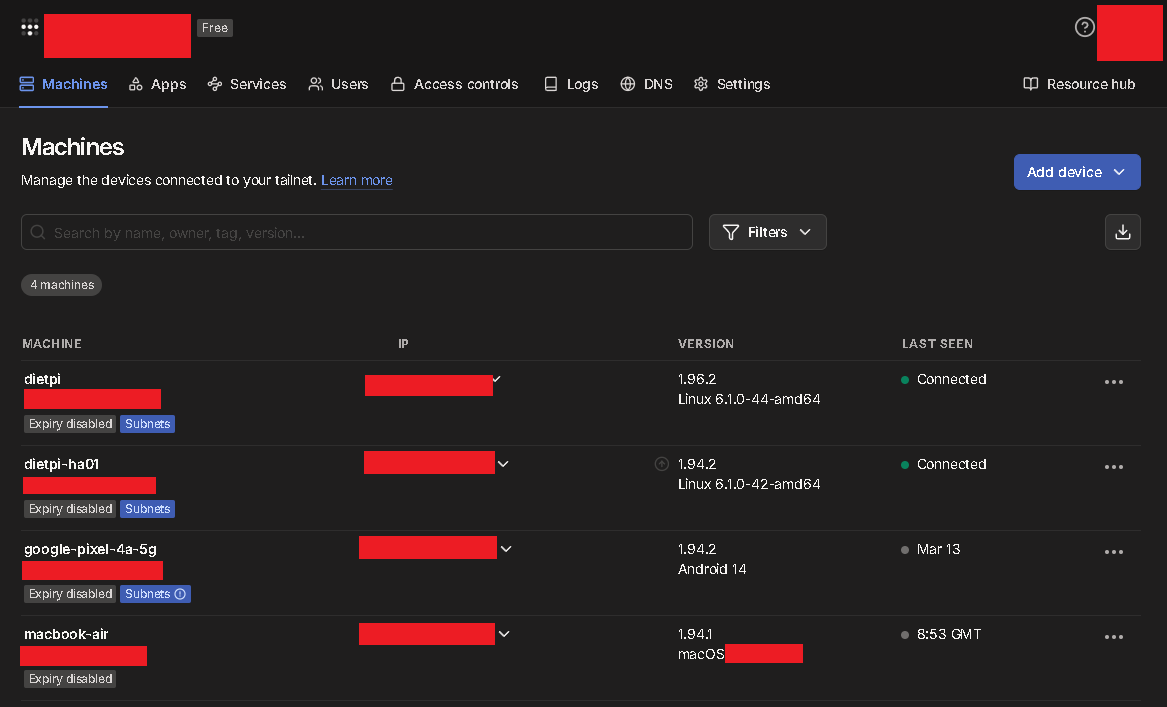Click the download machines list icon
This screenshot has width=1167, height=707.
click(x=1122, y=232)
